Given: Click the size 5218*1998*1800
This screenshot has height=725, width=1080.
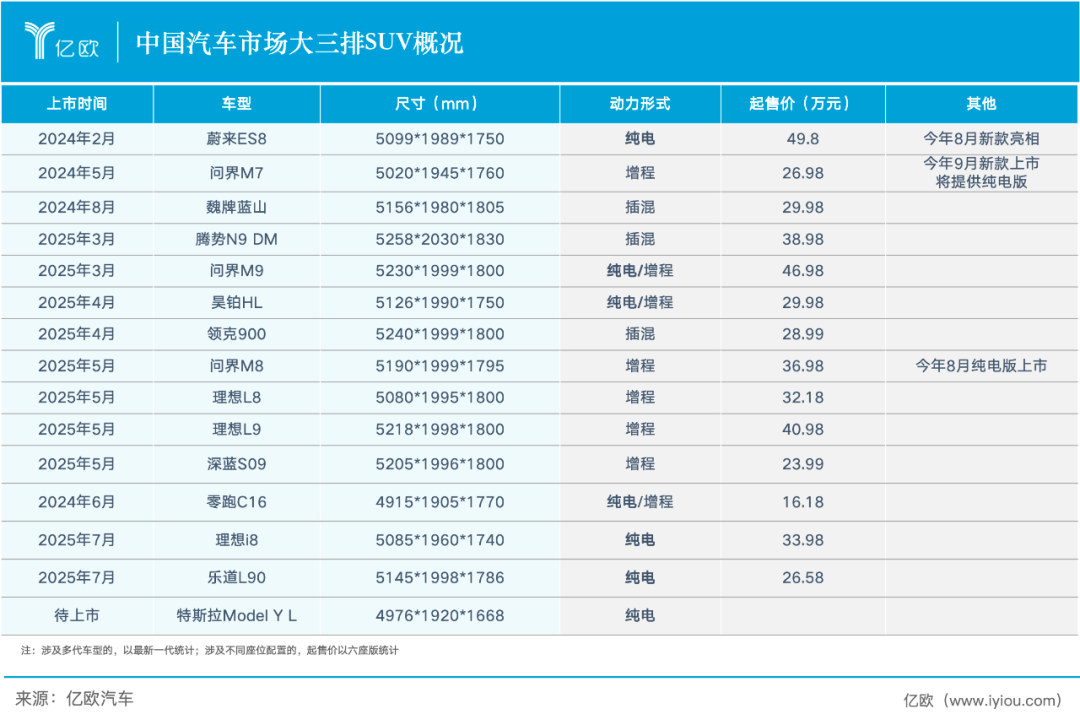Looking at the screenshot, I should click(x=439, y=429).
